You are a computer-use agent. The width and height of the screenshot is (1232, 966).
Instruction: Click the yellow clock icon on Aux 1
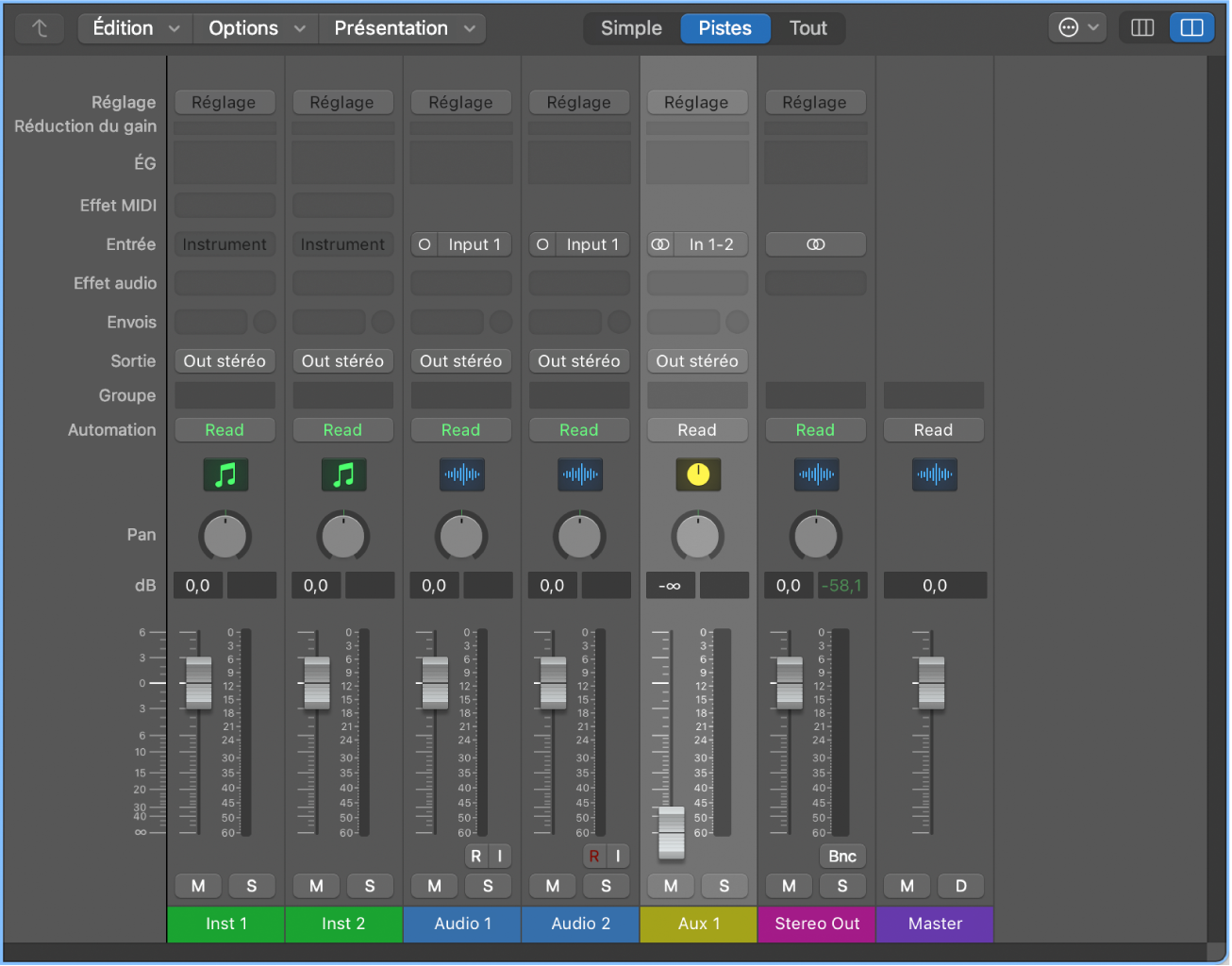pos(697,475)
